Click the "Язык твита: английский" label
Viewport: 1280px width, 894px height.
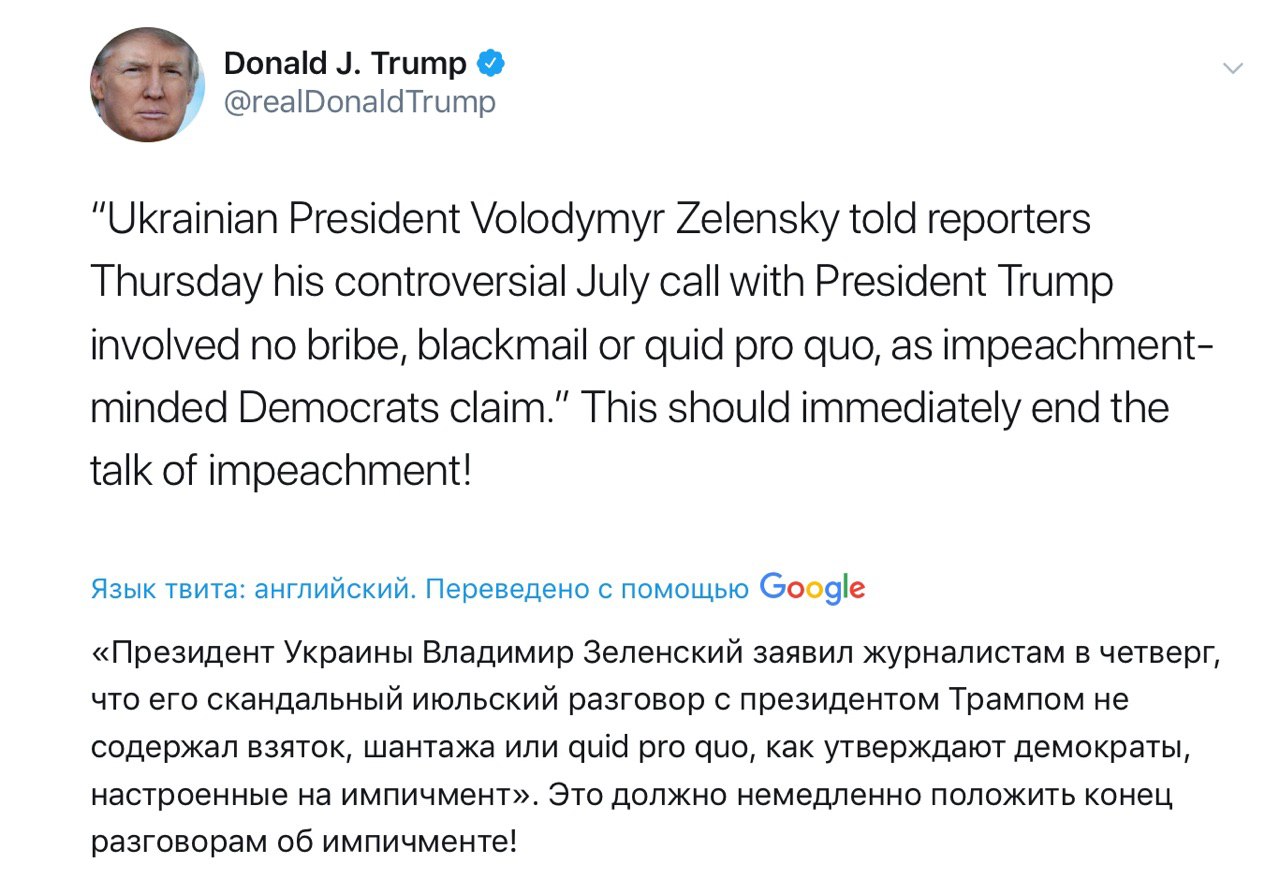[x=251, y=590]
